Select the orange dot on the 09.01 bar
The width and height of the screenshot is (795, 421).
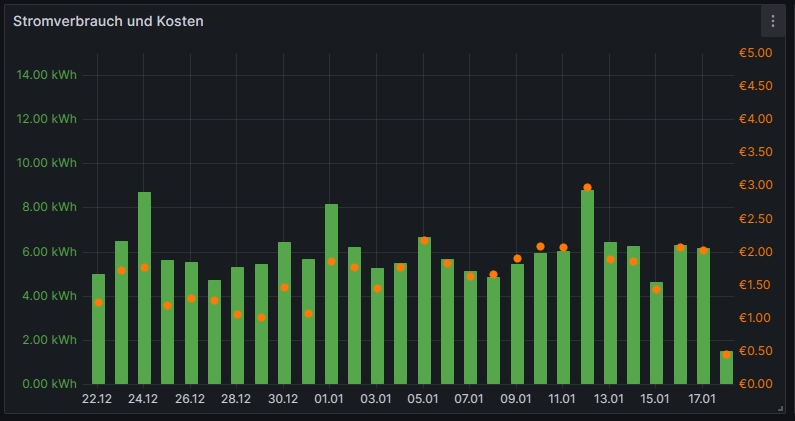pyautogui.click(x=517, y=258)
